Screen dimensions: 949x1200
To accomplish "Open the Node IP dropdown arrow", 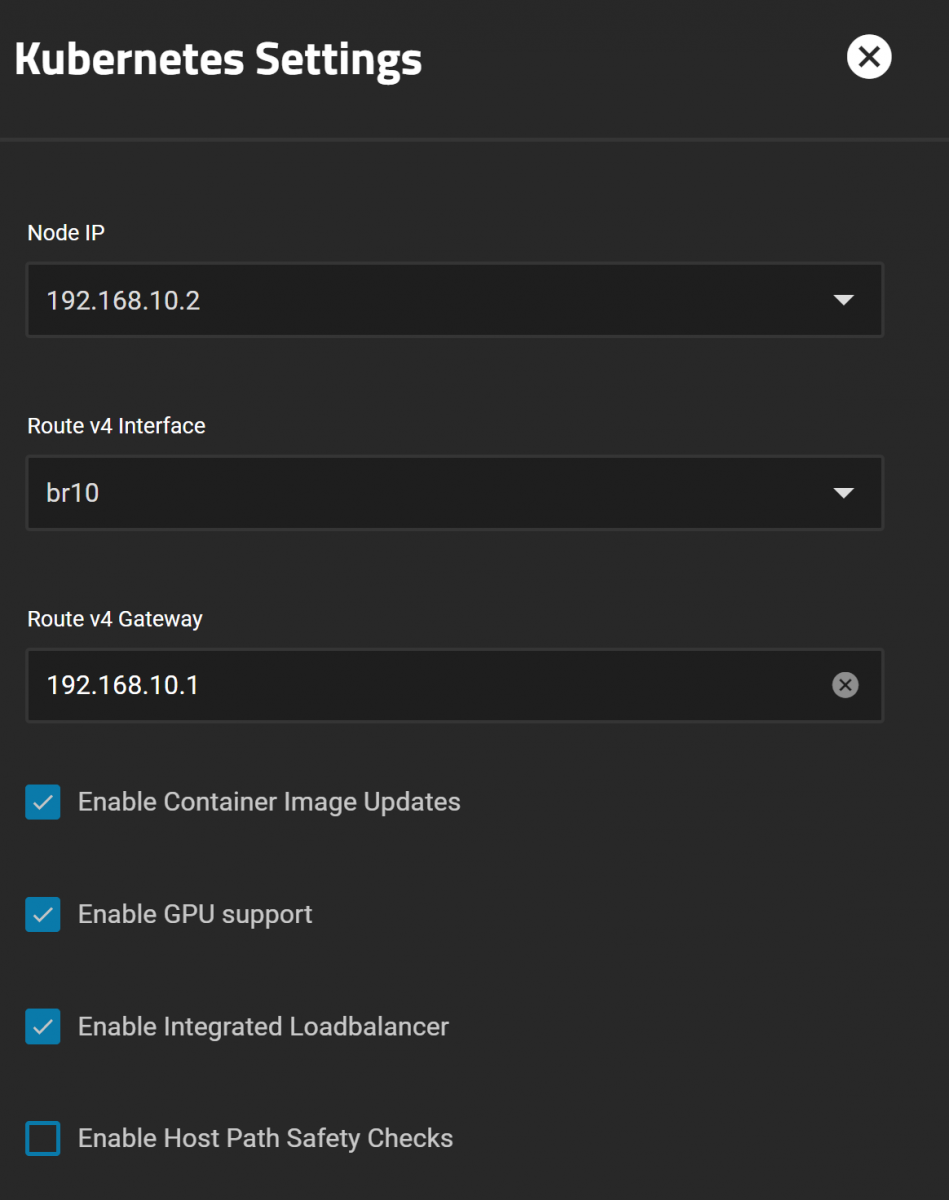I will tap(843, 300).
